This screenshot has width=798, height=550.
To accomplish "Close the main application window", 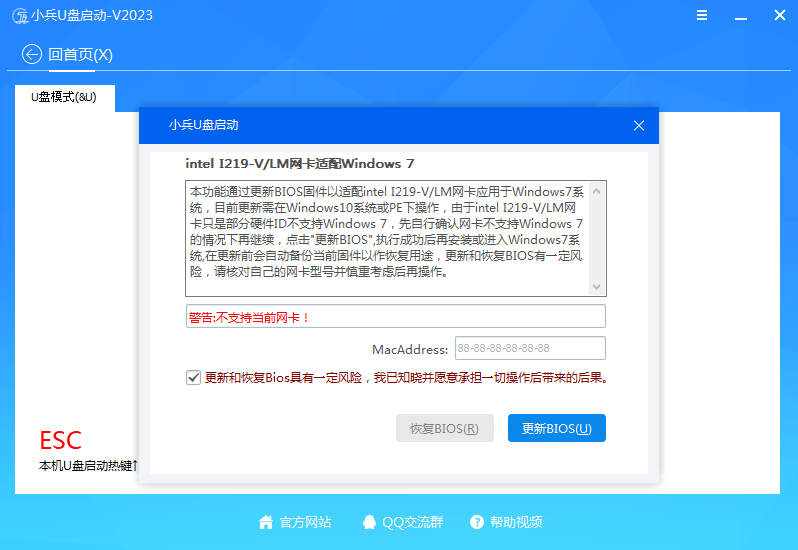I will (780, 15).
